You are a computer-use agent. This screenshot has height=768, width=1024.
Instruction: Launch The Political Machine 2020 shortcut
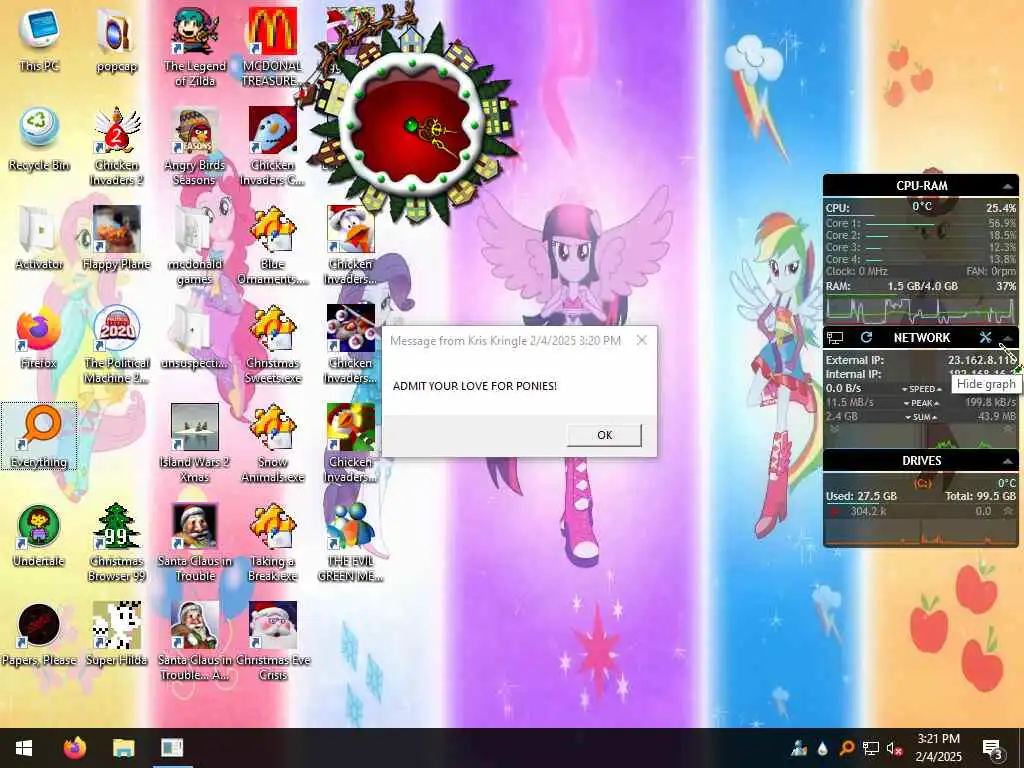pyautogui.click(x=116, y=344)
